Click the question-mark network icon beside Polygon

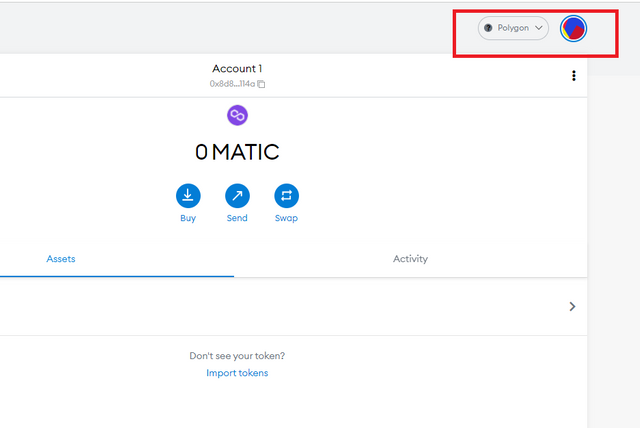[x=488, y=28]
